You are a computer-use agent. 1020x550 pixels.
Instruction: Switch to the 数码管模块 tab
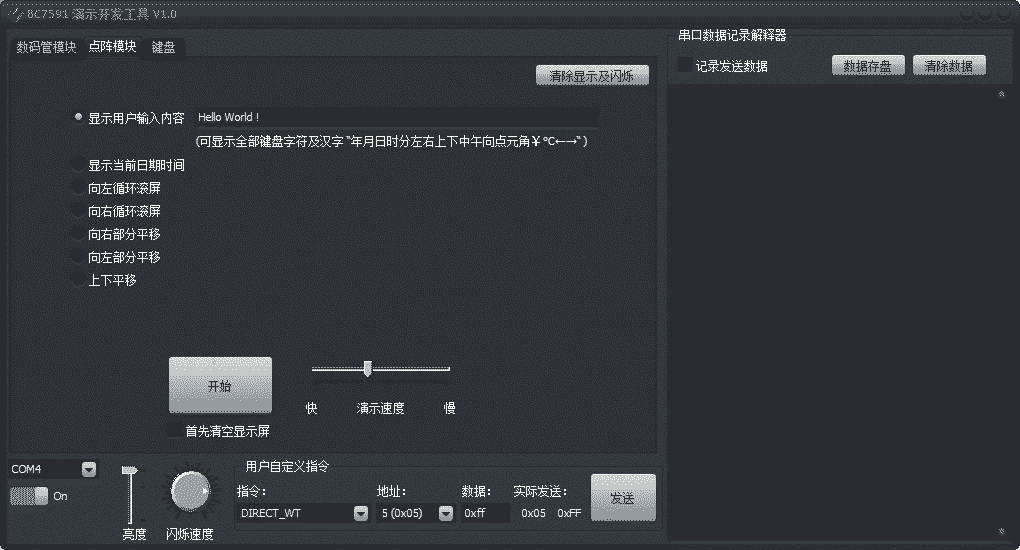pyautogui.click(x=46, y=47)
